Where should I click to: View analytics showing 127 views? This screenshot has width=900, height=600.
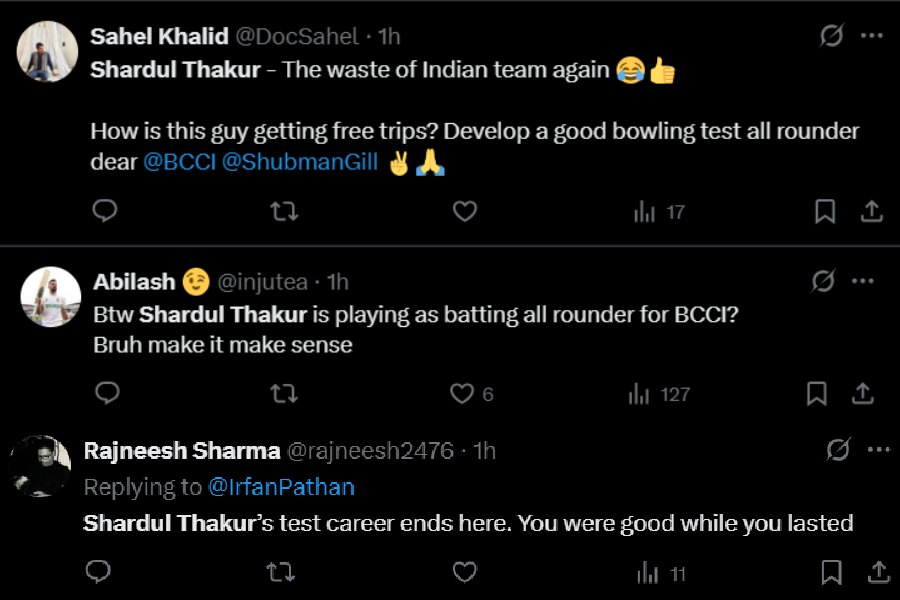pyautogui.click(x=659, y=394)
